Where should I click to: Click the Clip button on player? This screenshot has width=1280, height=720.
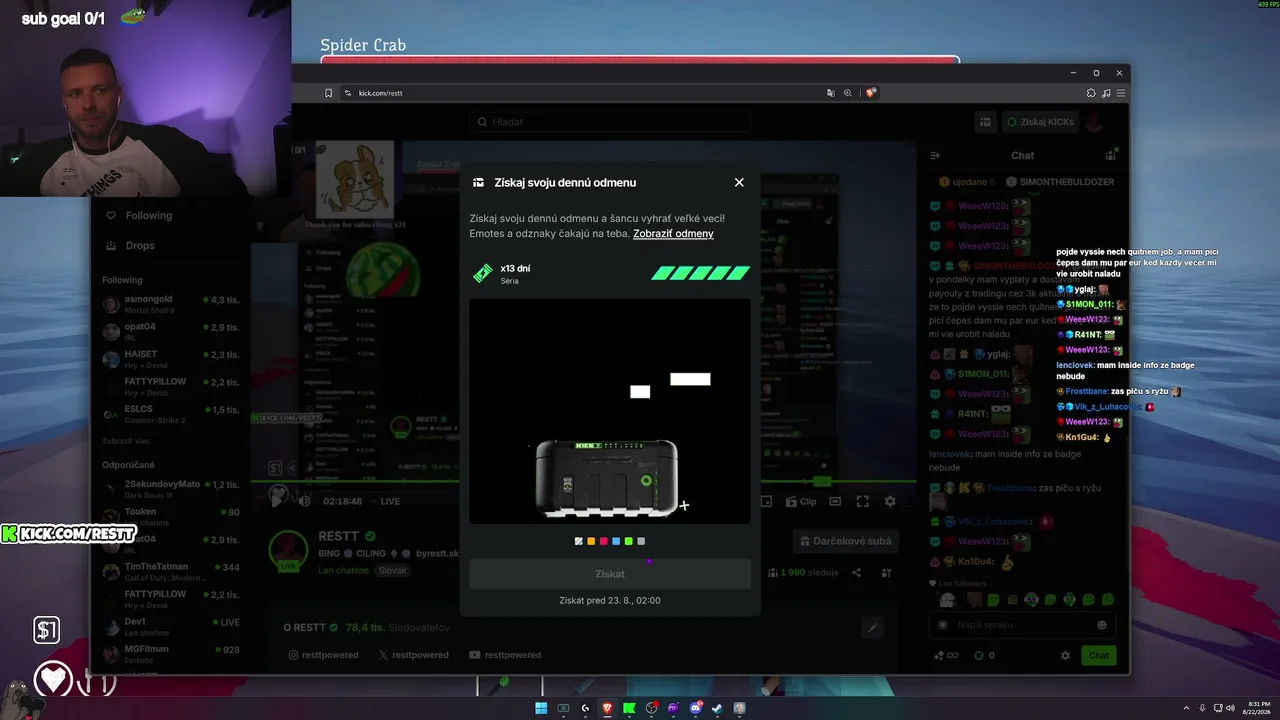click(x=801, y=501)
